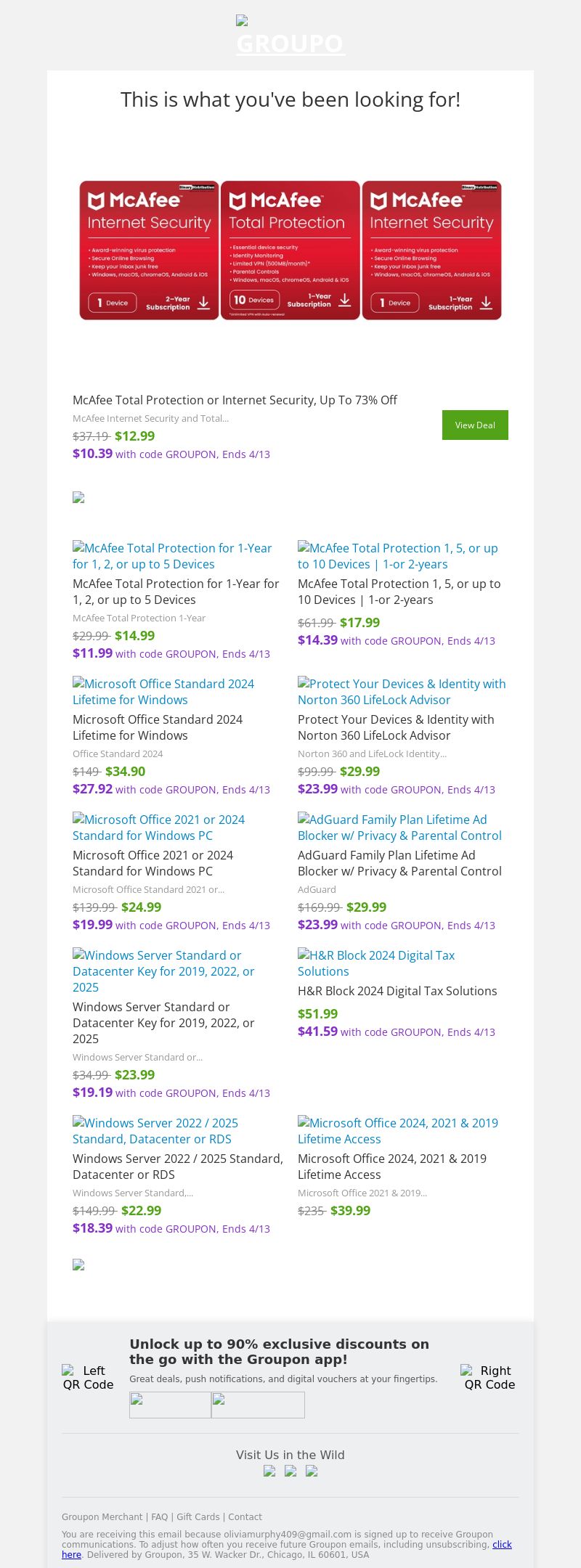
Task: Click the first app store badge
Action: (x=170, y=1405)
